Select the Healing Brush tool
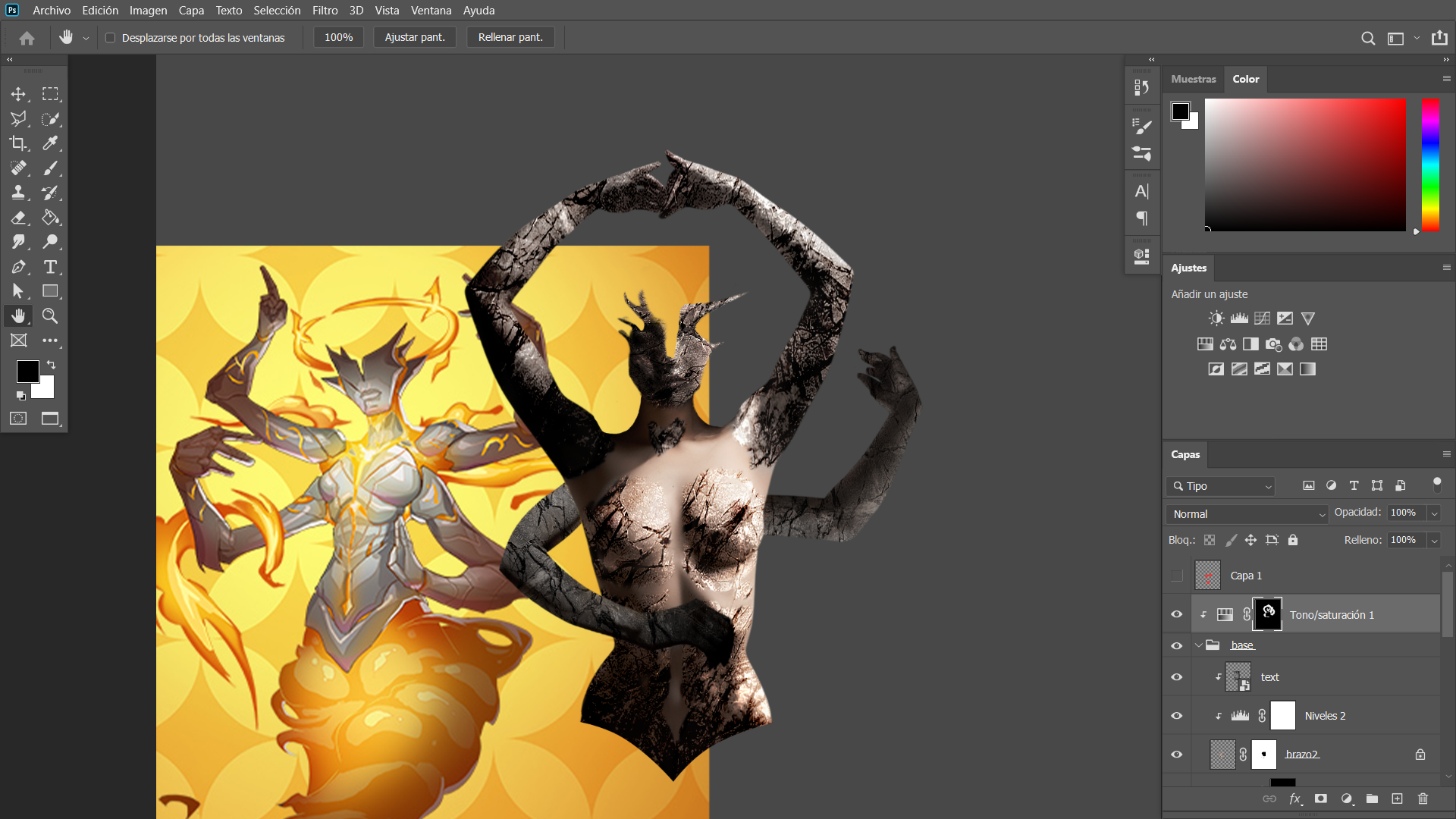This screenshot has height=819, width=1456. pyautogui.click(x=18, y=168)
